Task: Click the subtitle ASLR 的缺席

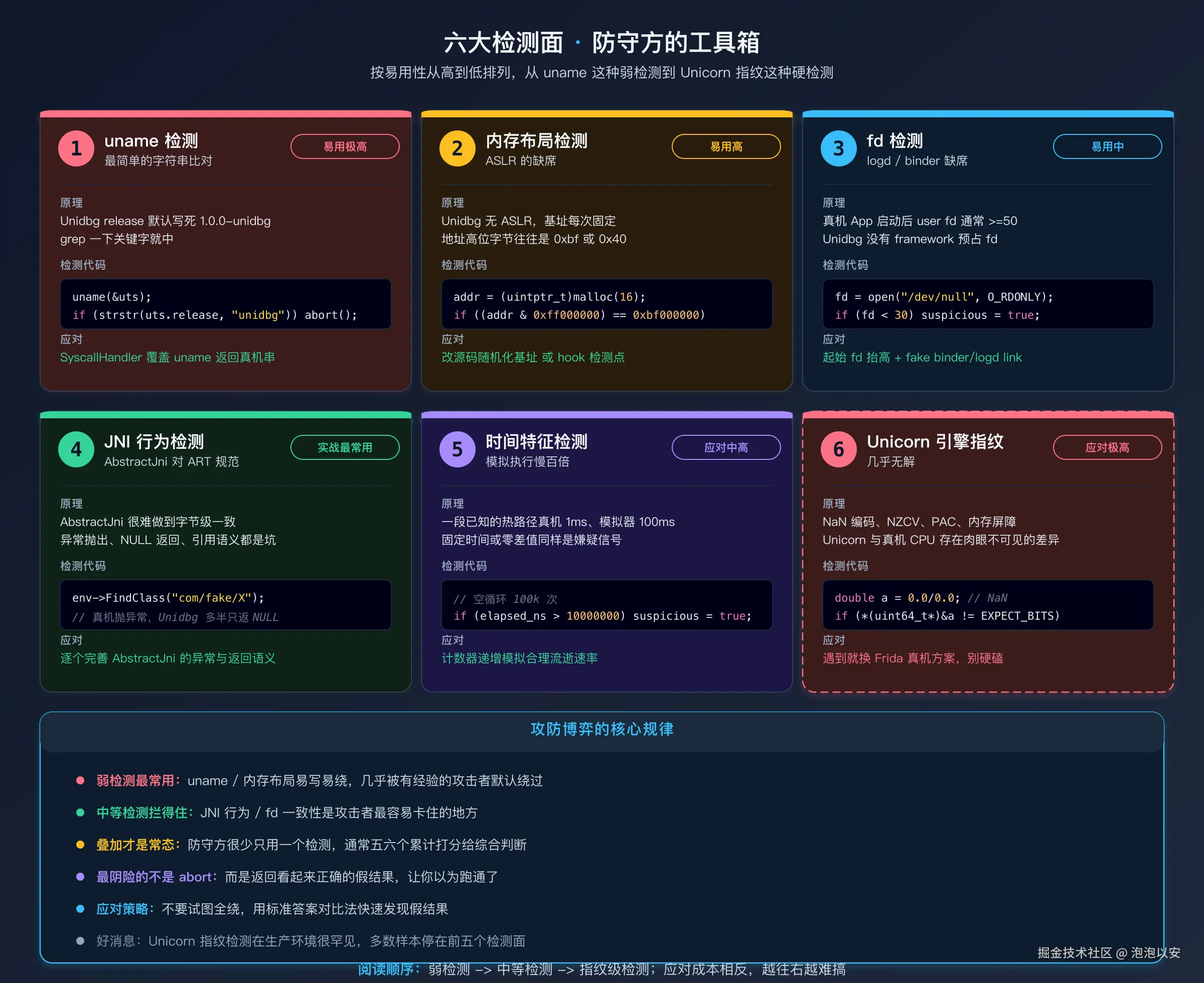Action: pos(520,161)
